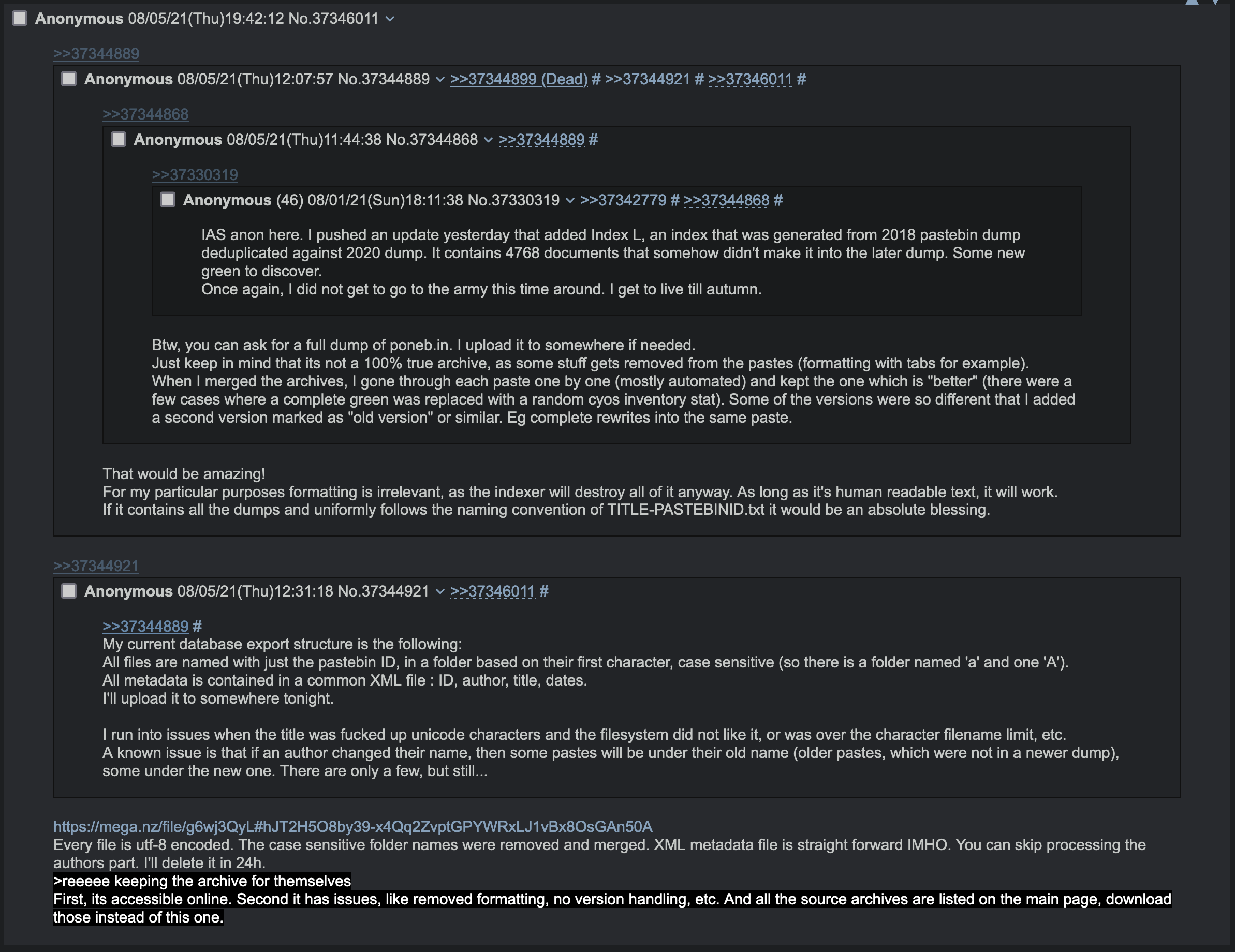
Task: Click the >>37330319 quote link above the nested post
Action: coord(195,175)
